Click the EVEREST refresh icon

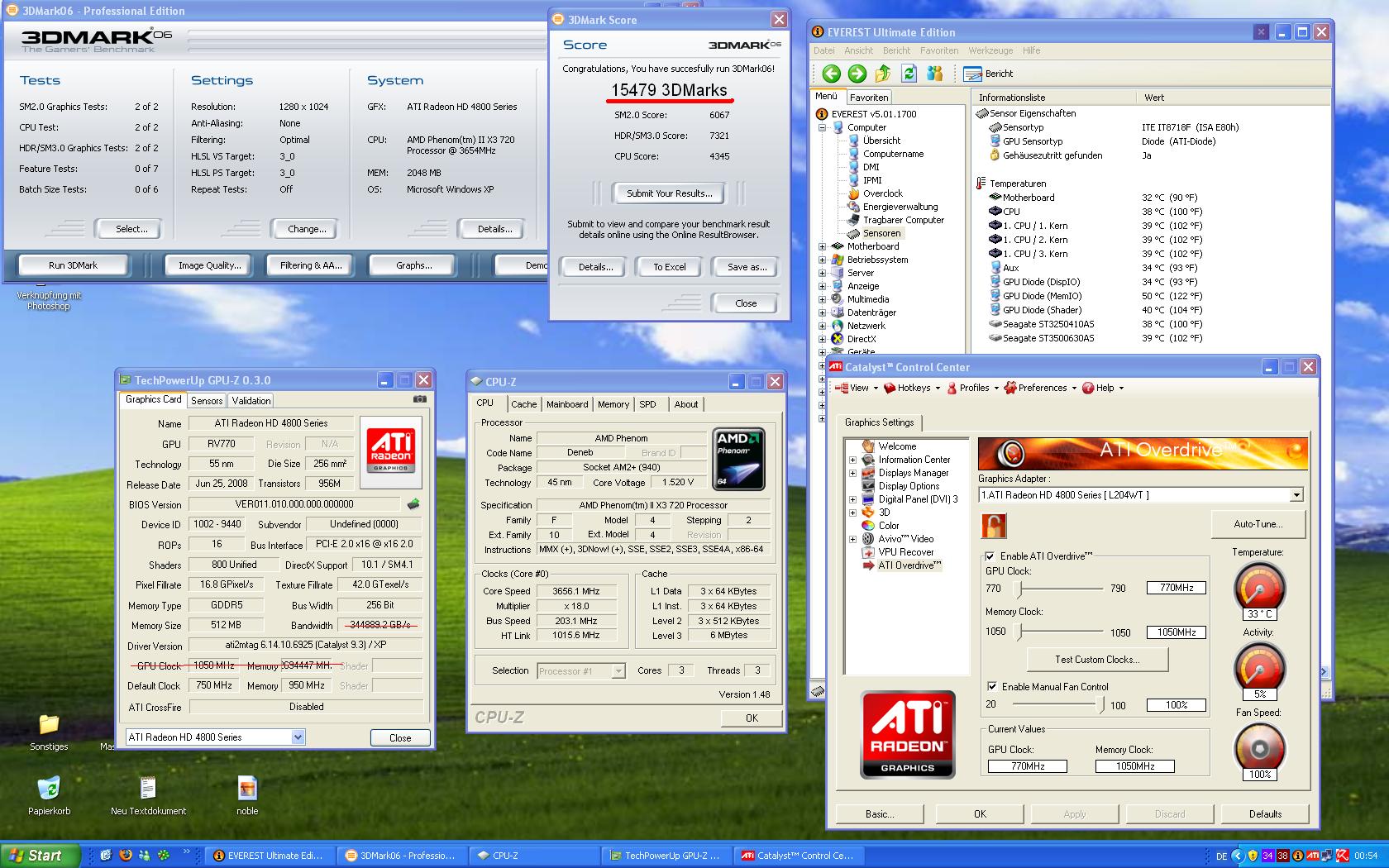[909, 74]
